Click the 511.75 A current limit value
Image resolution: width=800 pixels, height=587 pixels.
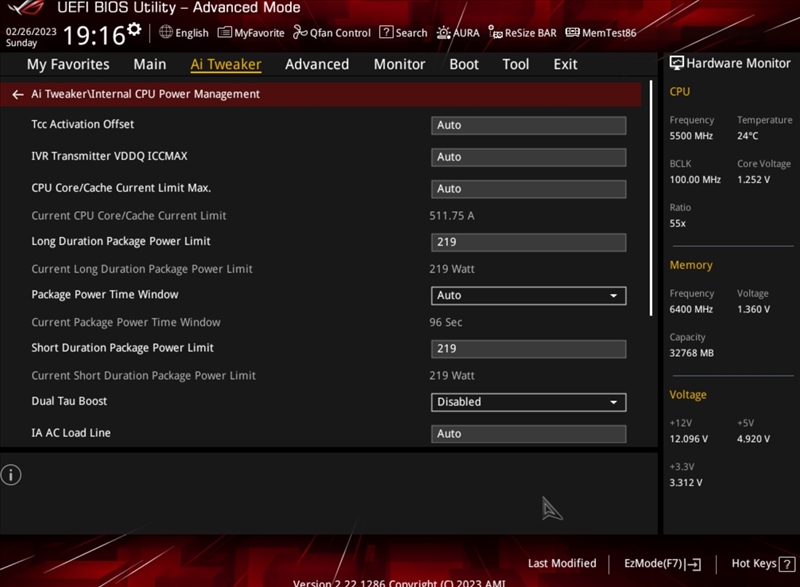coord(452,216)
